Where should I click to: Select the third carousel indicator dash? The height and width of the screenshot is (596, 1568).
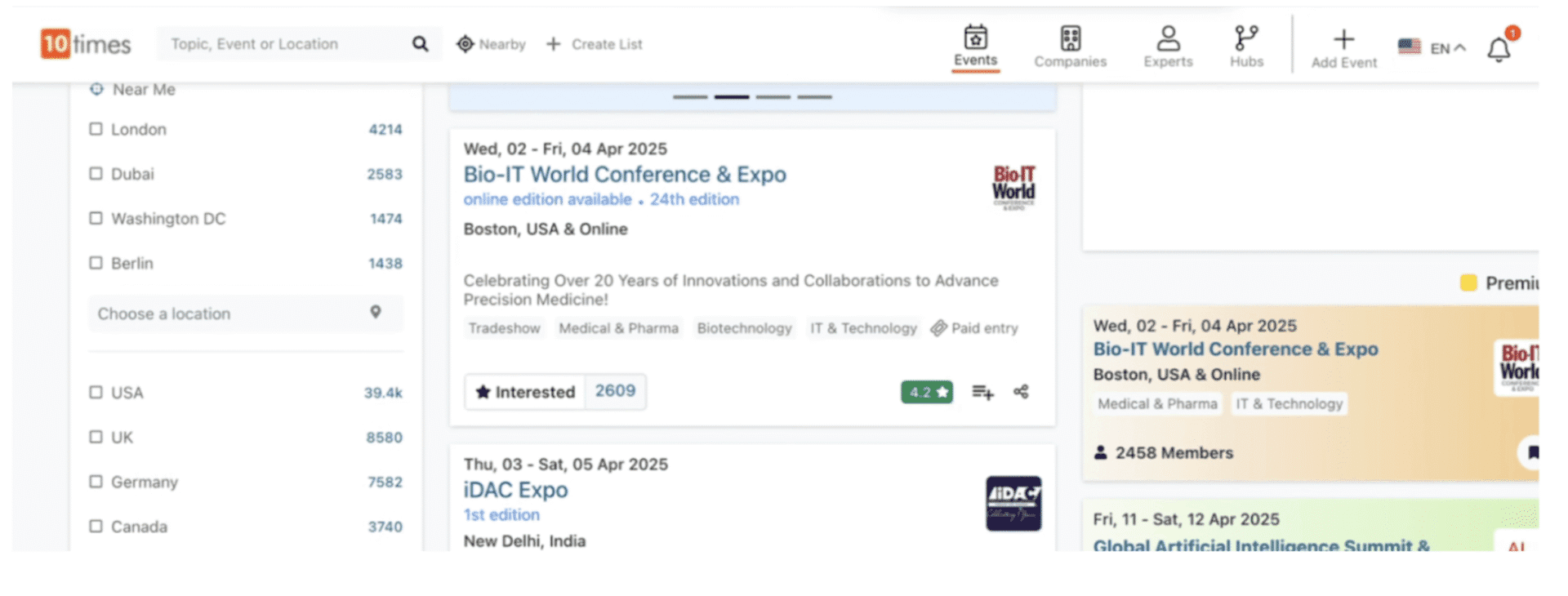[x=773, y=96]
